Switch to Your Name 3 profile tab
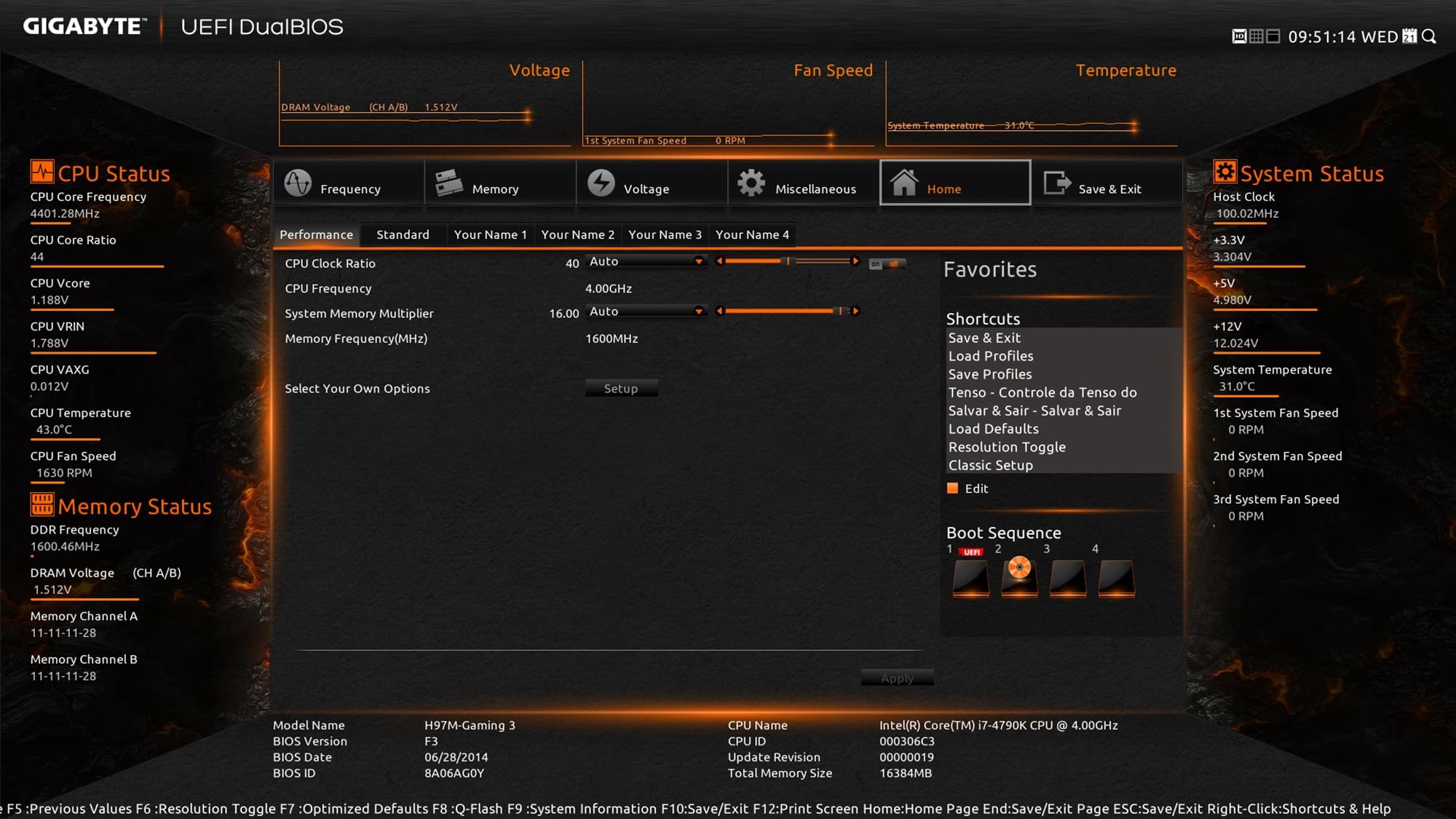1456x819 pixels. [x=665, y=234]
